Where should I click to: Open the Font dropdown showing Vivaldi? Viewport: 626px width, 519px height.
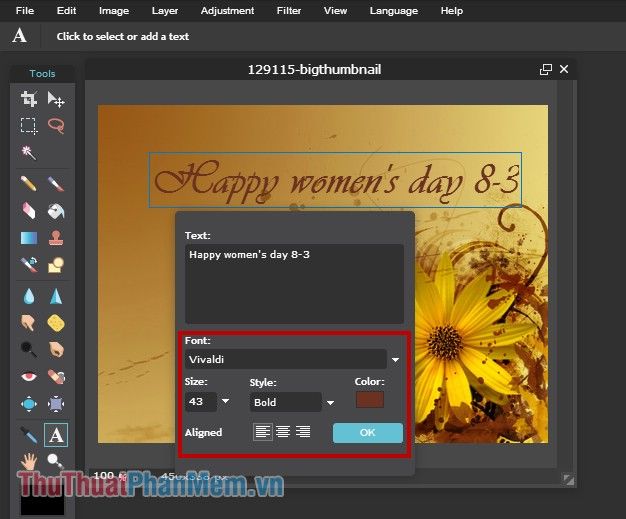coord(396,360)
